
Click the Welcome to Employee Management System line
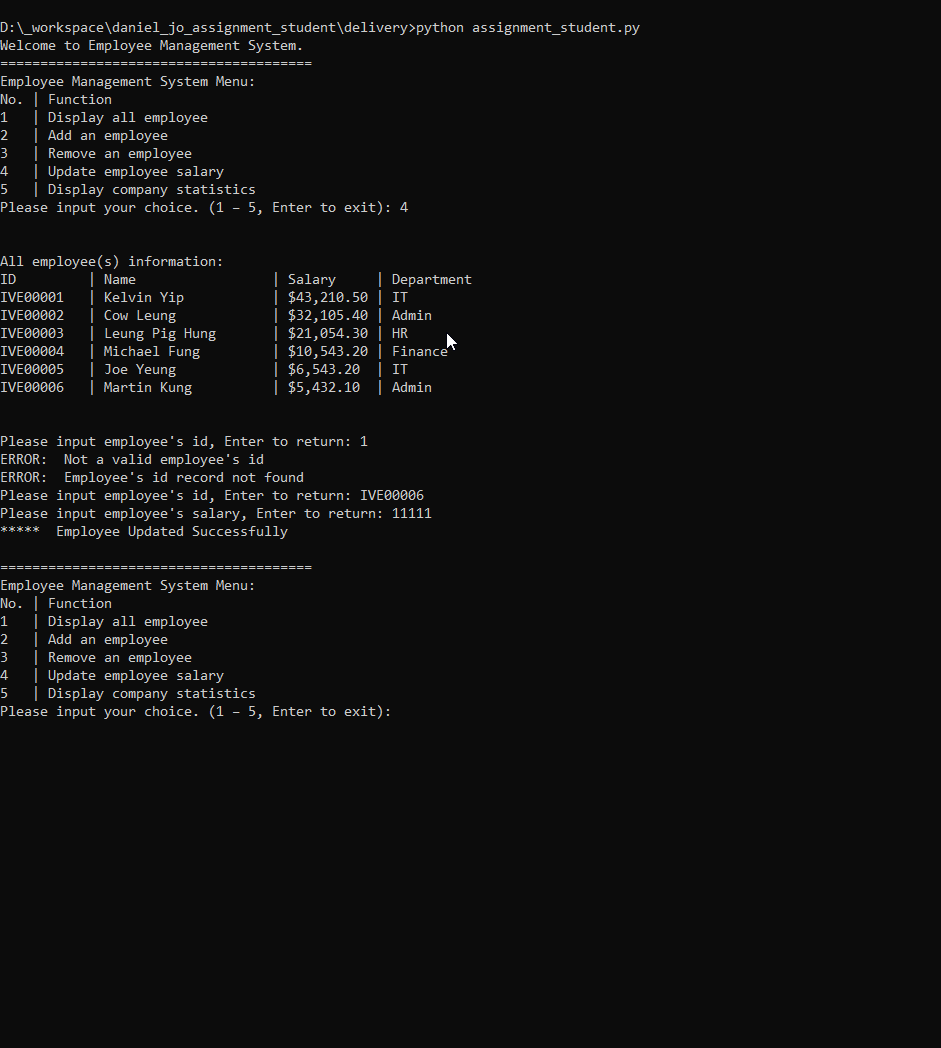pos(151,45)
